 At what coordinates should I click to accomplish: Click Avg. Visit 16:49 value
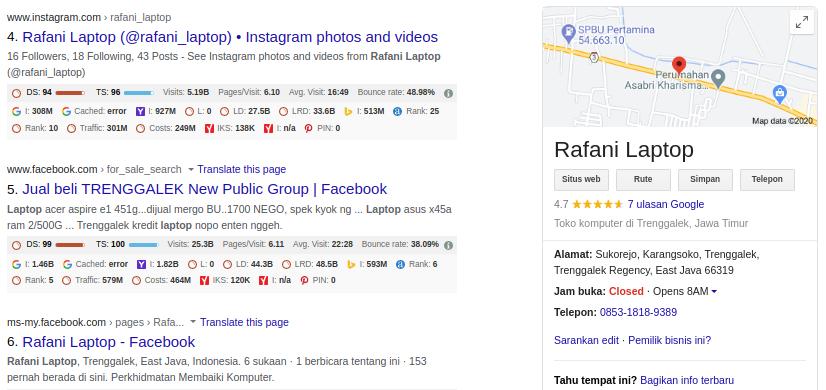[x=338, y=92]
